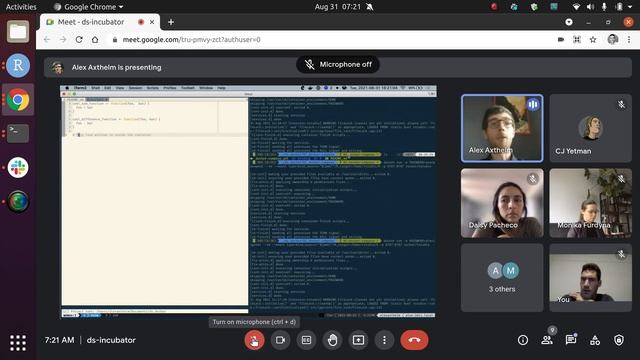Screen dimensions: 640x360
Task: Select your own video tile
Action: (x=591, y=278)
